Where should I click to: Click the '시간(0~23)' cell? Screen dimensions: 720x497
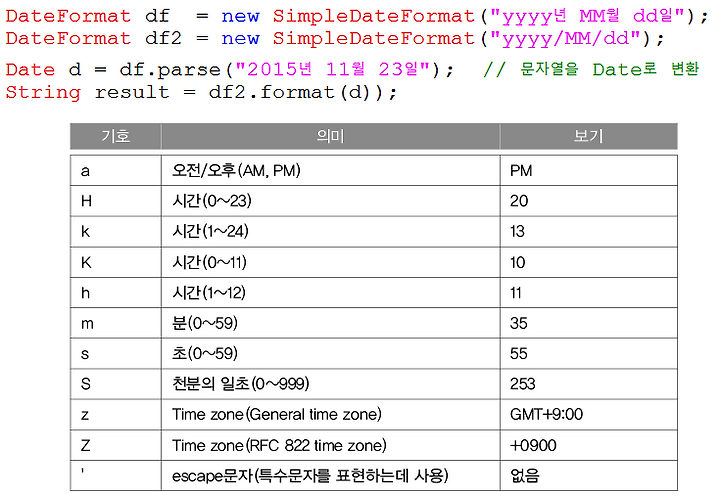click(x=331, y=201)
